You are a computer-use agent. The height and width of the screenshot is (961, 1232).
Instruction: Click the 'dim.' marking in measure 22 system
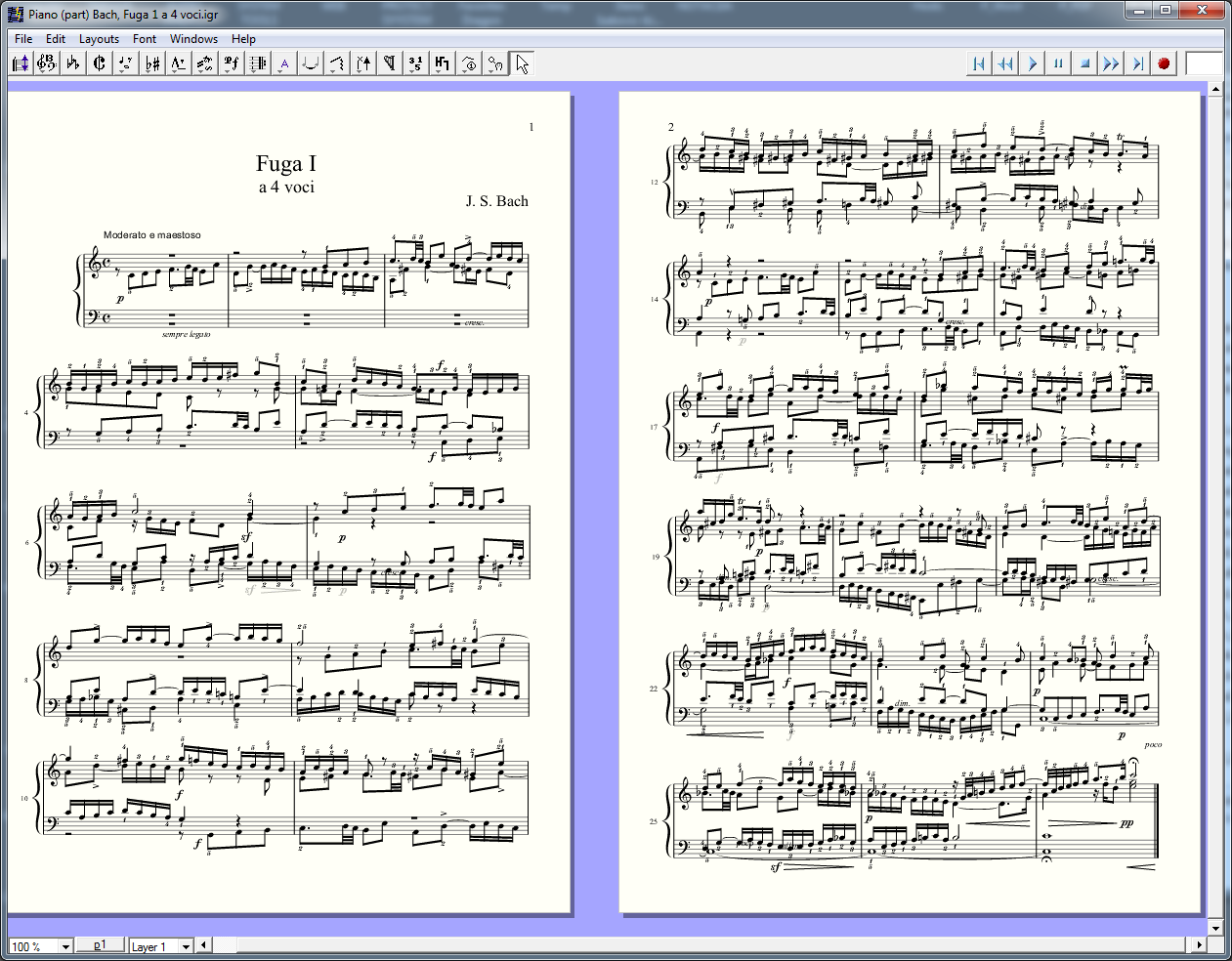(x=902, y=703)
